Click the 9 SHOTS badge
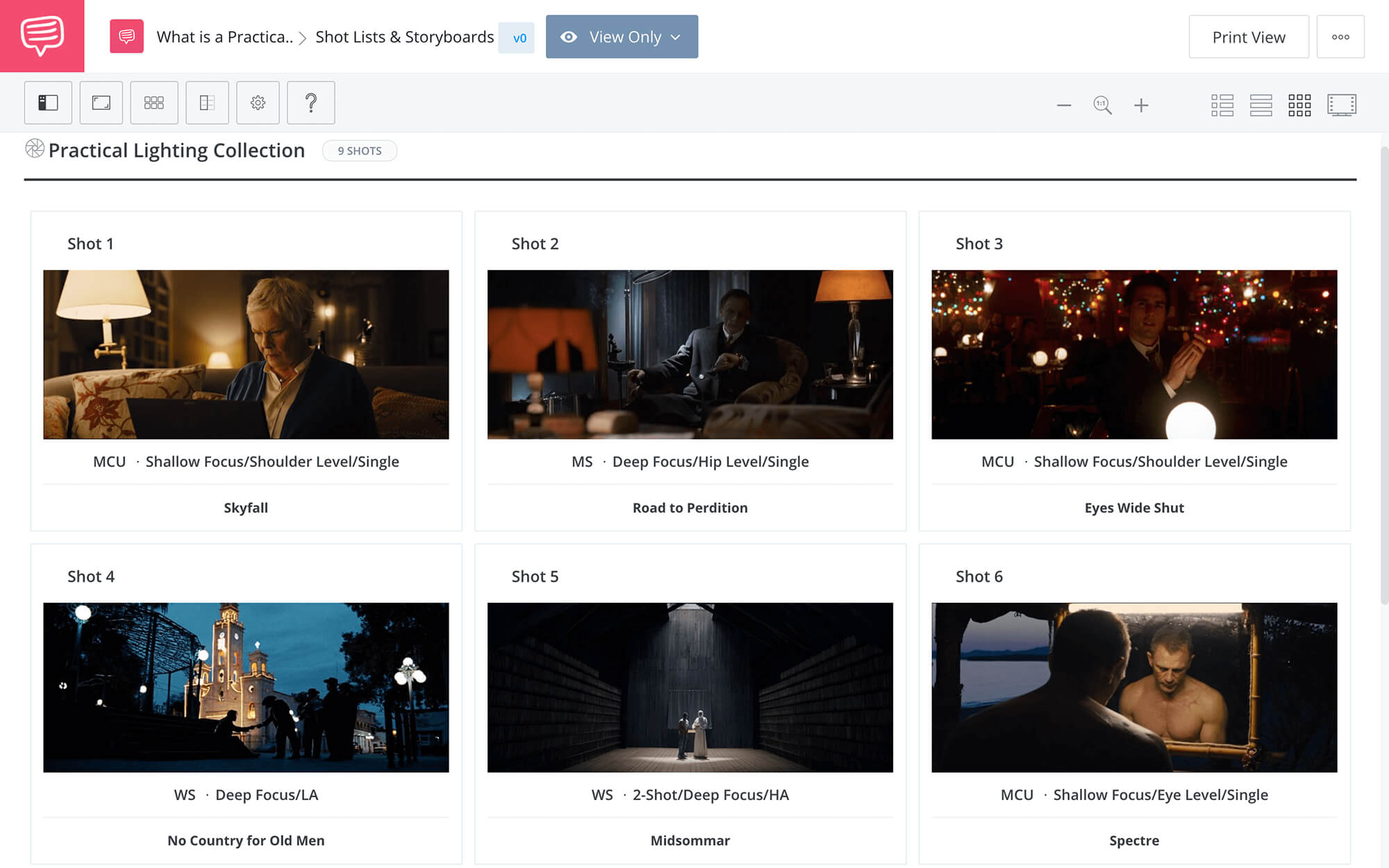This screenshot has height=868, width=1389. point(359,151)
